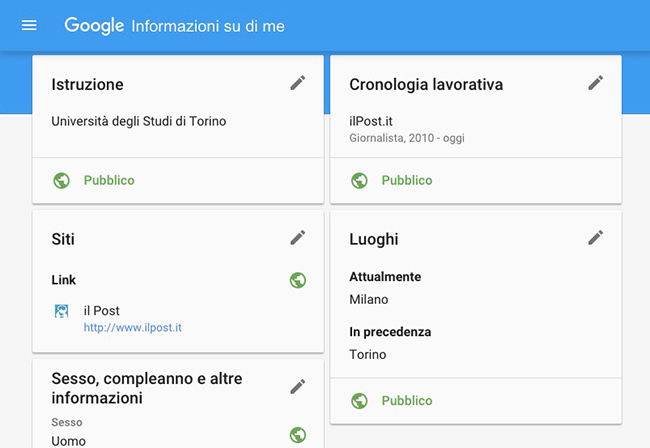Select the Università degli Studi di Torino entry

(x=139, y=122)
